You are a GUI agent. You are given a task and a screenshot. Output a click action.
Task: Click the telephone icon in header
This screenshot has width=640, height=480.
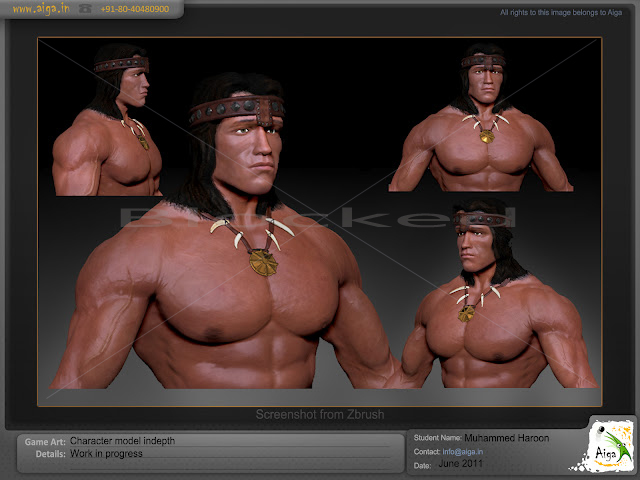click(x=85, y=8)
